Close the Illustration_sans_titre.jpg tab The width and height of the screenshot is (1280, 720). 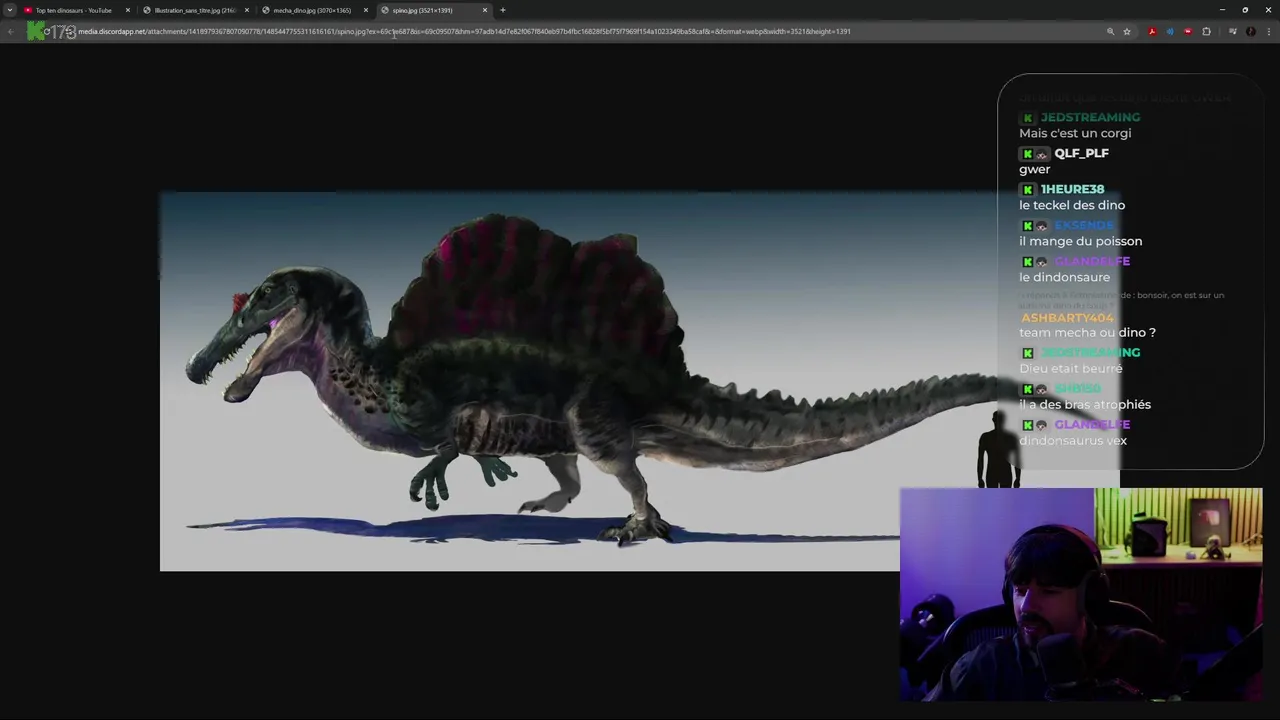[x=246, y=10]
